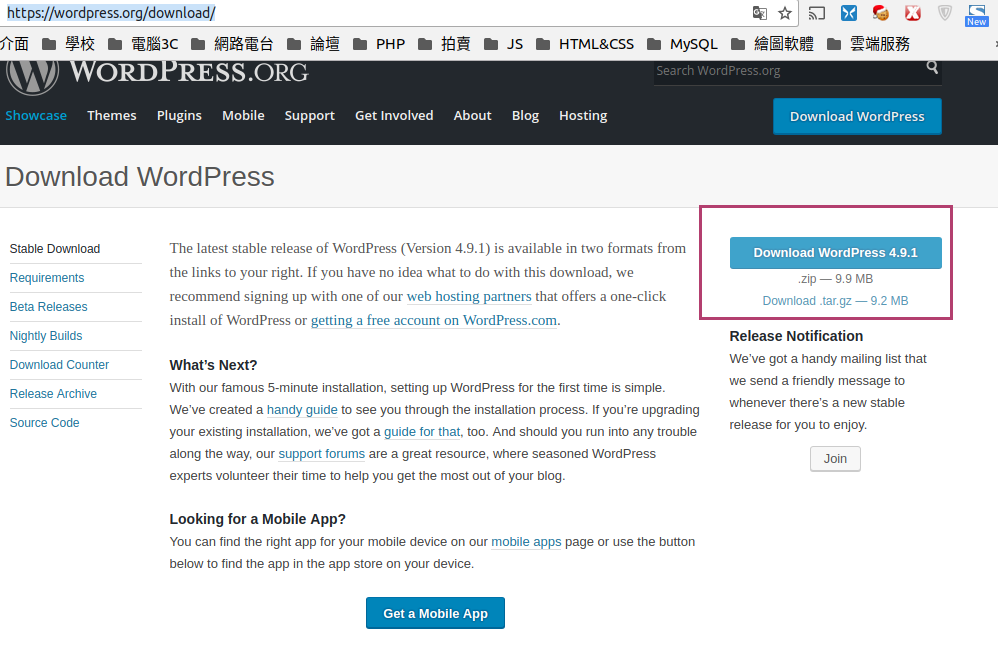Open the mobile apps link

click(x=526, y=542)
